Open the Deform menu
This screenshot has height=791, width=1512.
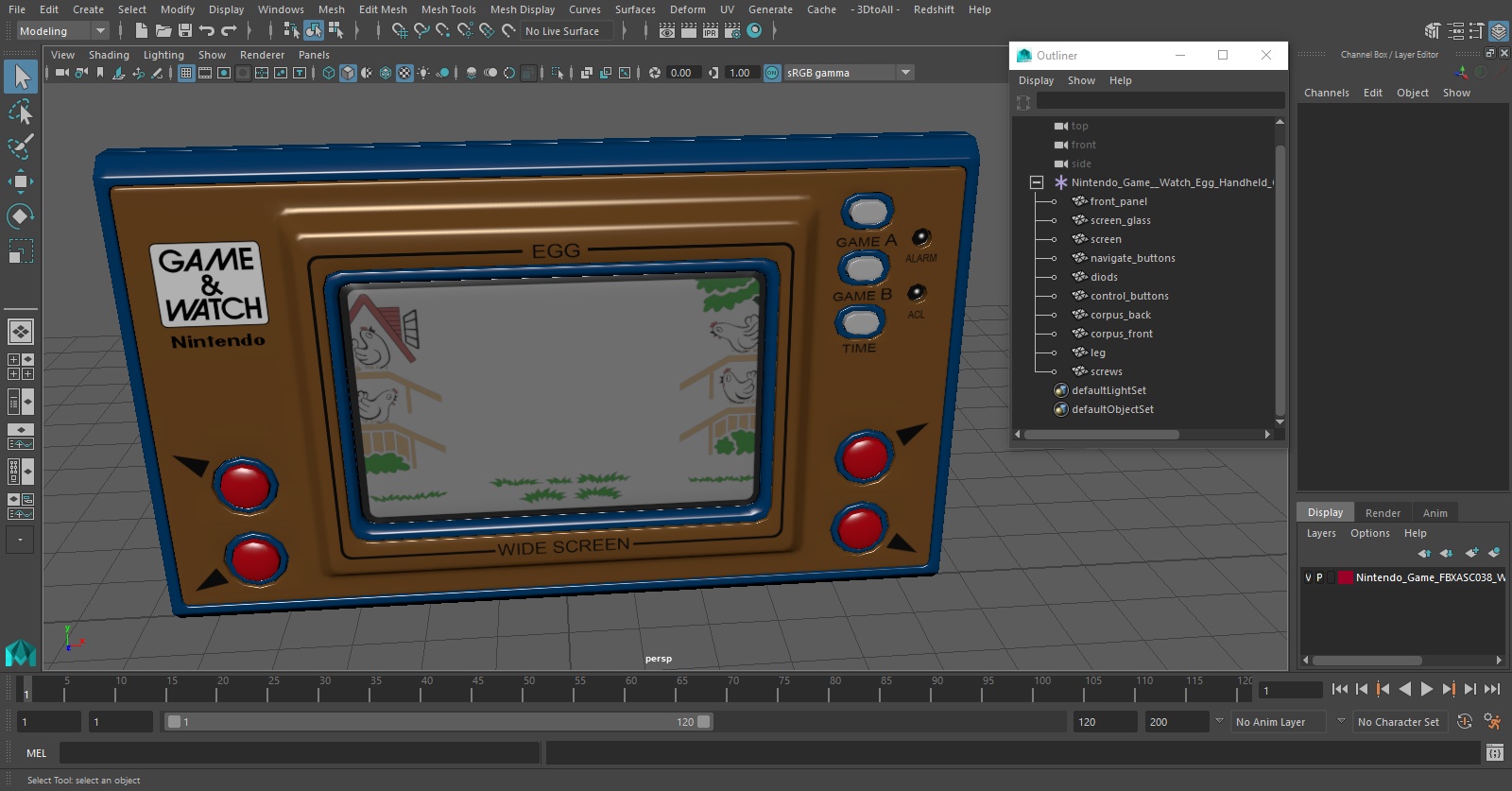tap(688, 9)
